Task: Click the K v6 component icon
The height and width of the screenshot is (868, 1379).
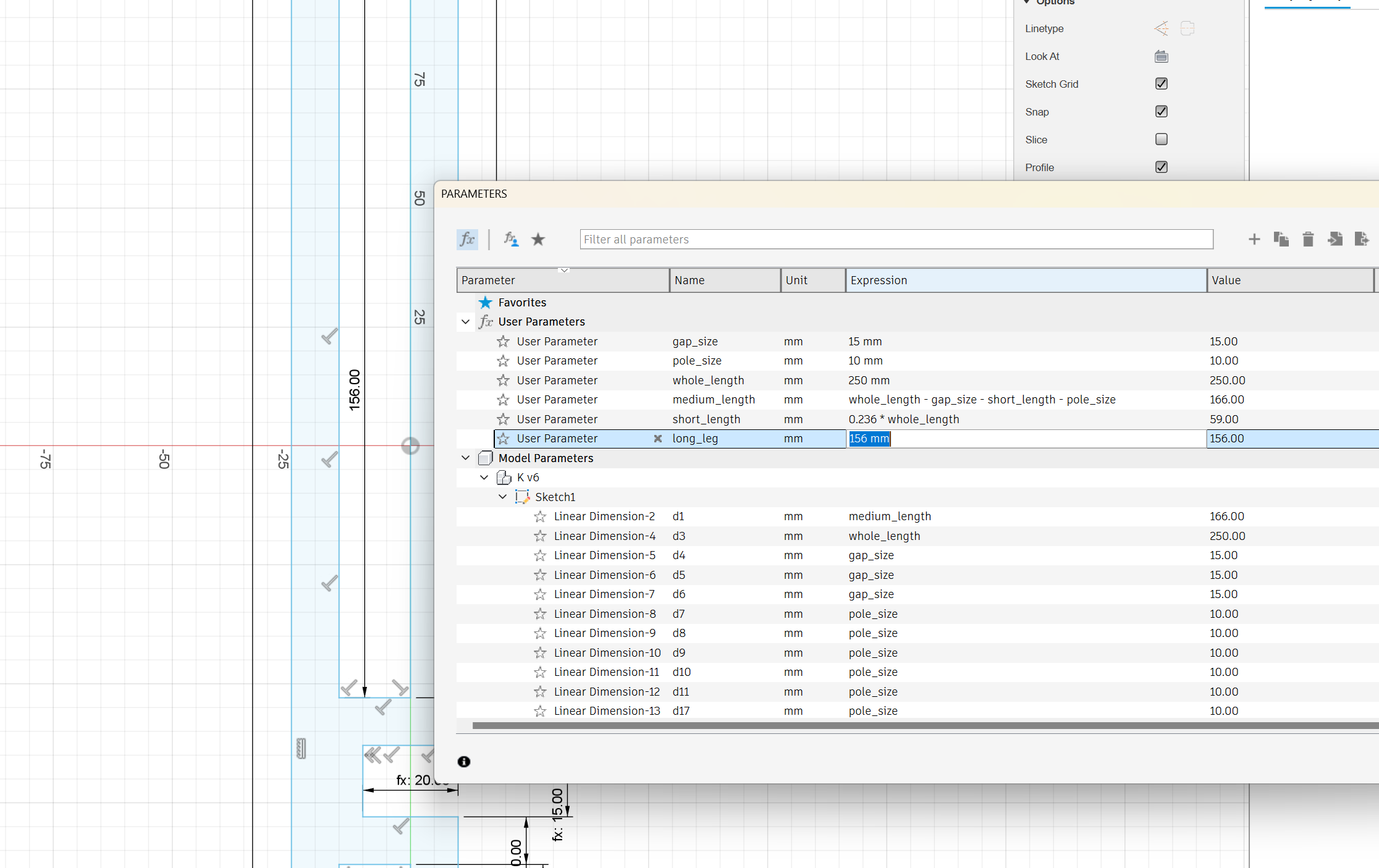Action: tap(504, 478)
